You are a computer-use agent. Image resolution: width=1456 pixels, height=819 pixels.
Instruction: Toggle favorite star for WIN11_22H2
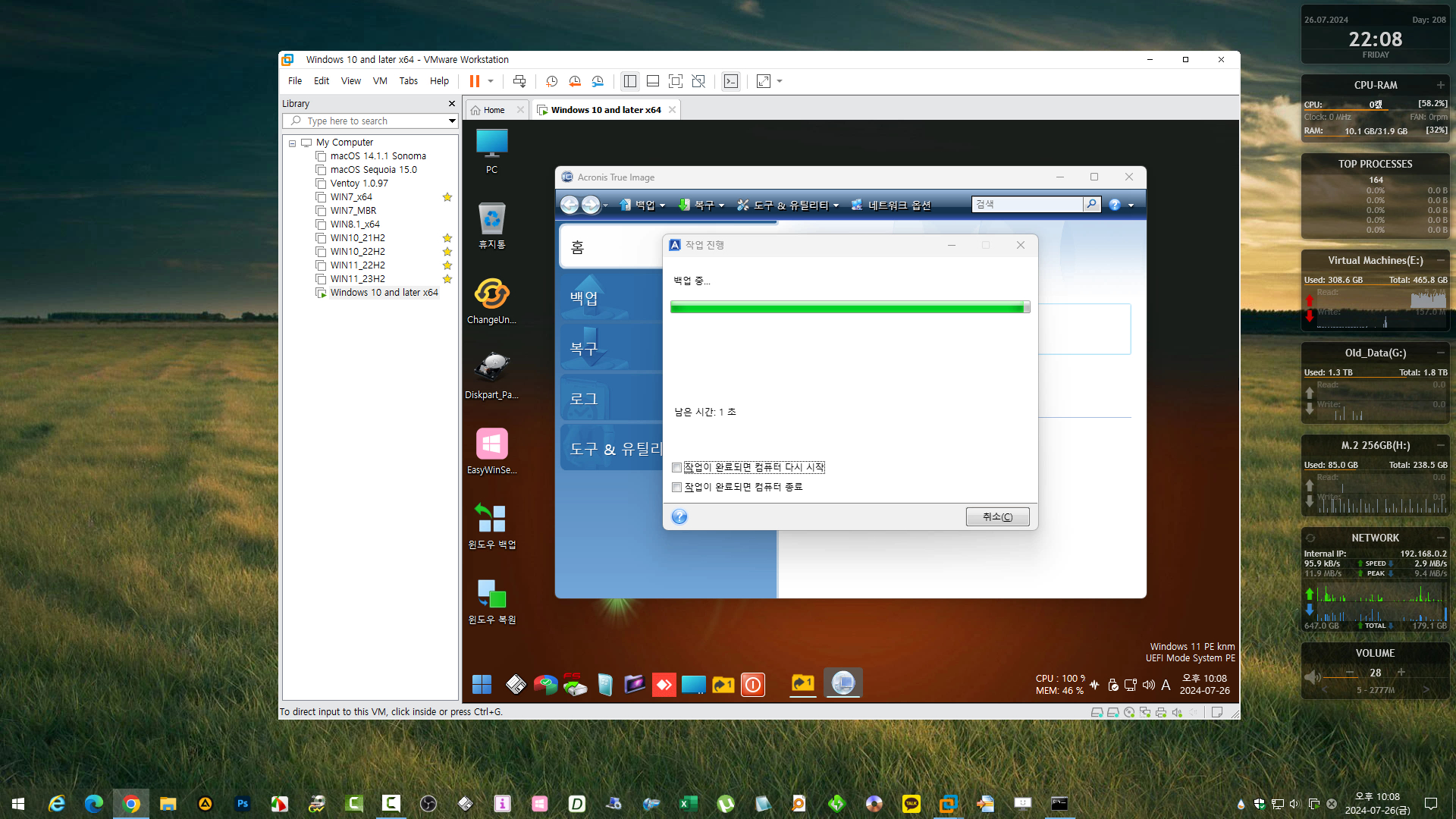[447, 265]
